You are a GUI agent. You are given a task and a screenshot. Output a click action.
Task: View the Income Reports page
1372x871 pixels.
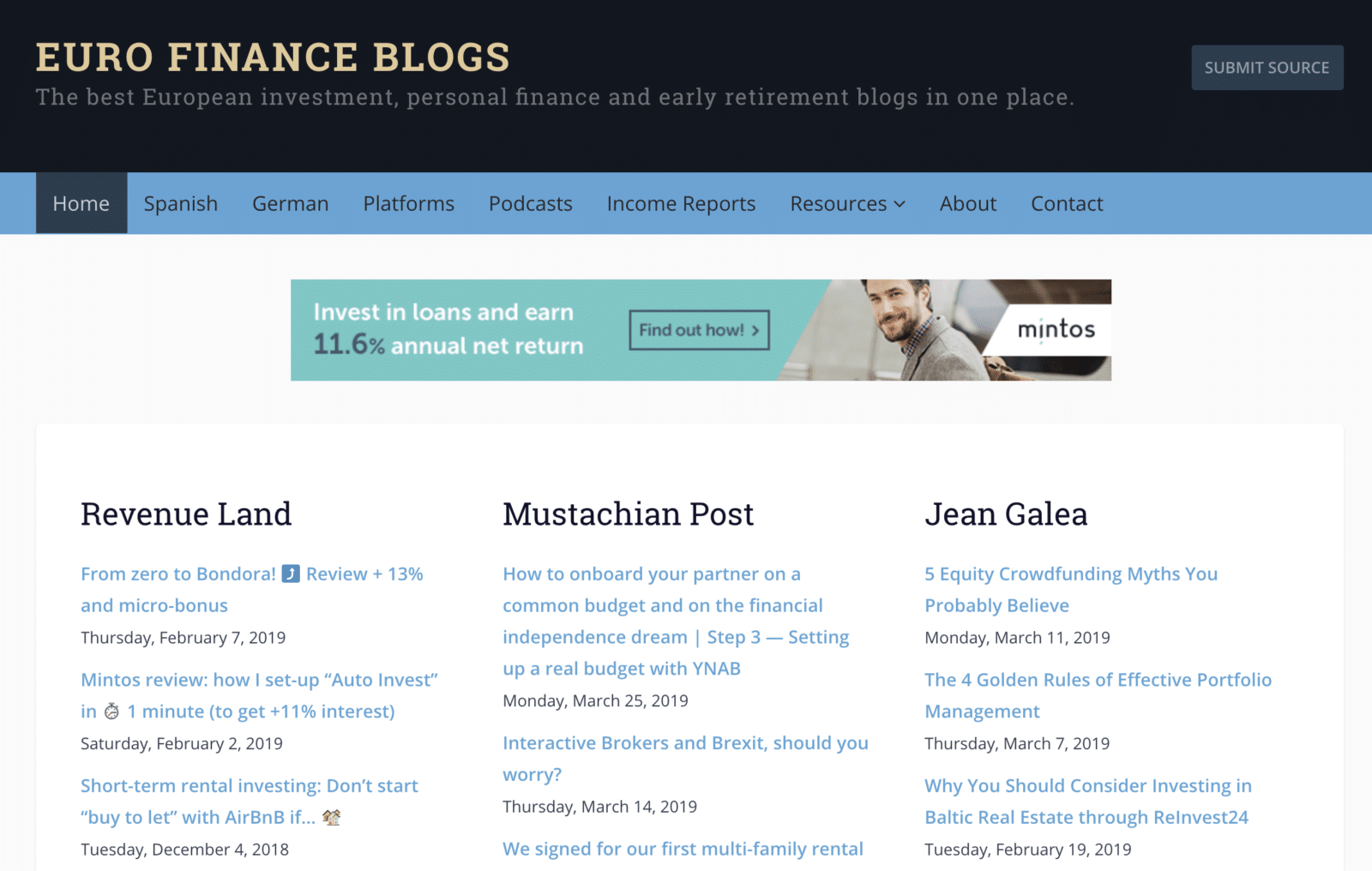click(x=681, y=203)
